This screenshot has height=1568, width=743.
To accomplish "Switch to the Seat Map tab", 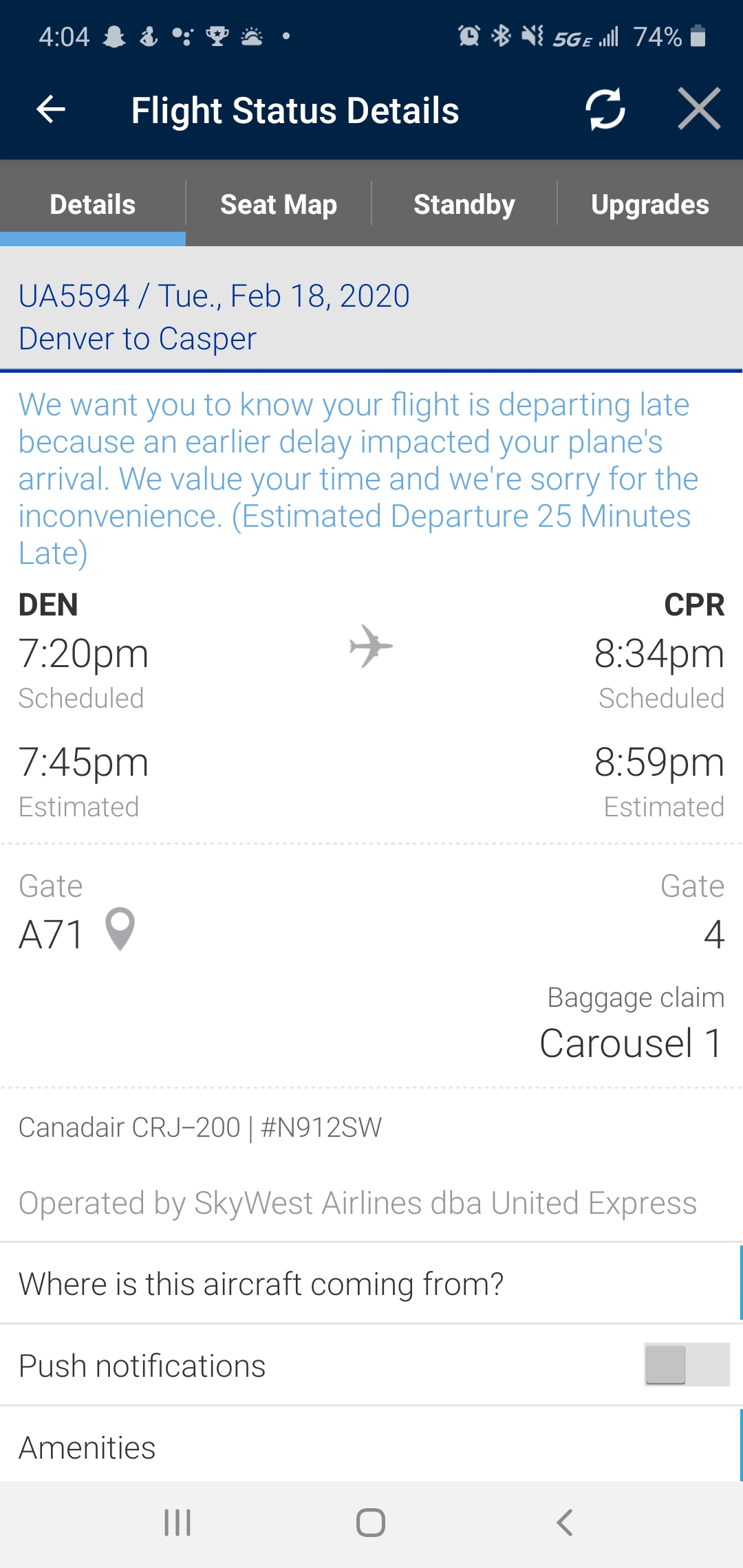I will coord(279,204).
